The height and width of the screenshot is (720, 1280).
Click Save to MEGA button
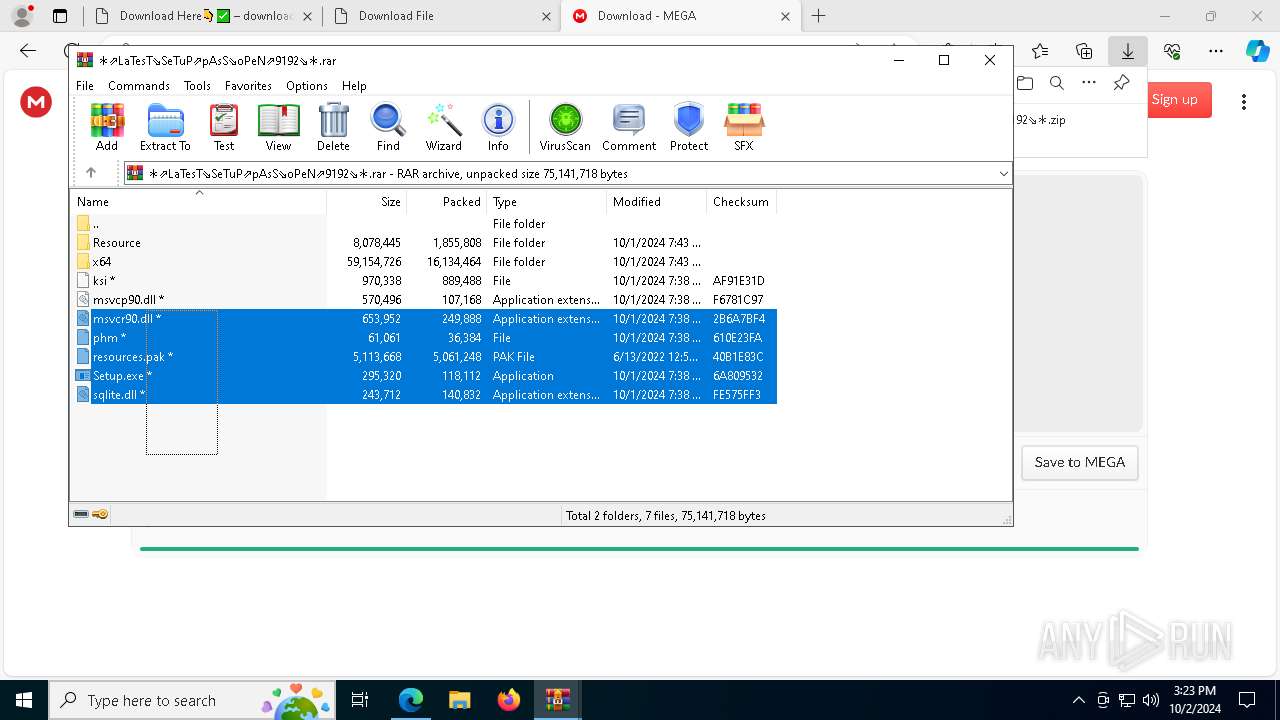1080,462
